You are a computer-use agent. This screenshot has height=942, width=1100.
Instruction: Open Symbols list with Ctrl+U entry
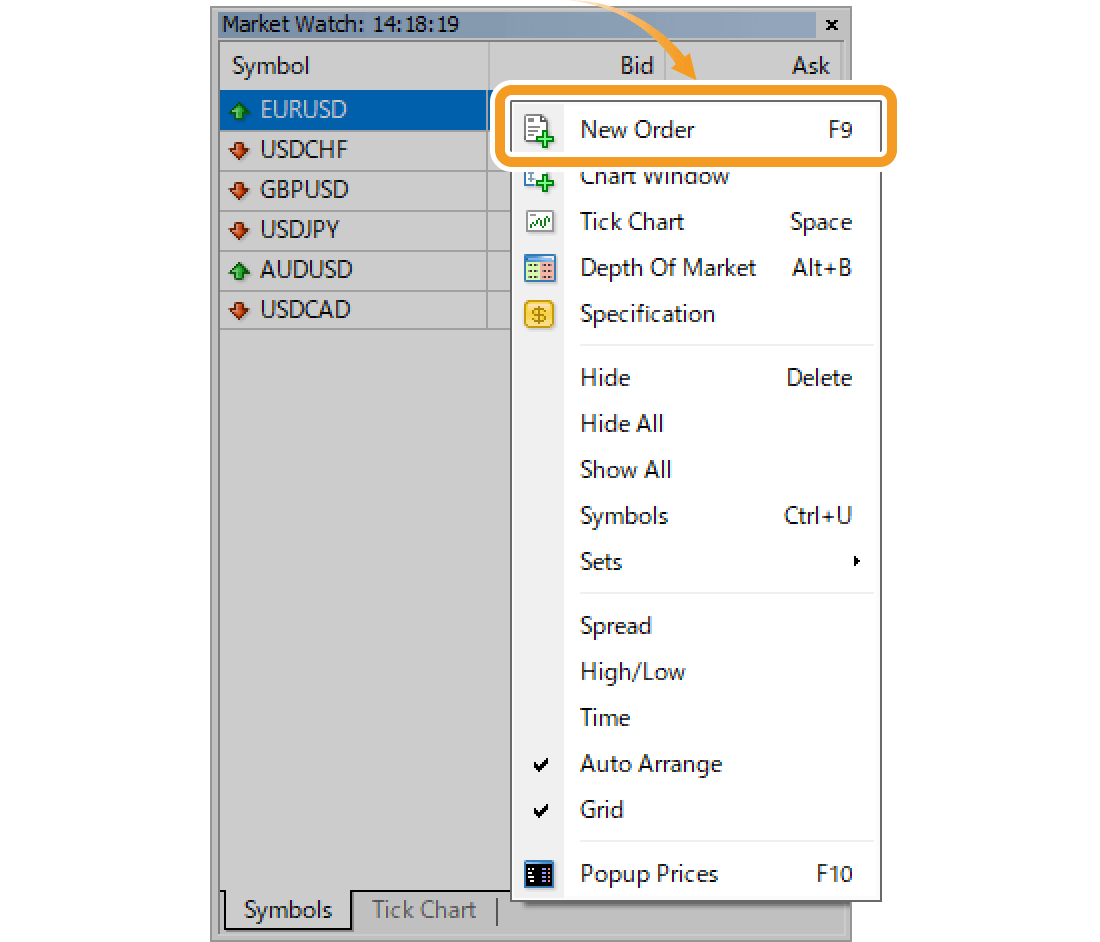click(x=623, y=515)
